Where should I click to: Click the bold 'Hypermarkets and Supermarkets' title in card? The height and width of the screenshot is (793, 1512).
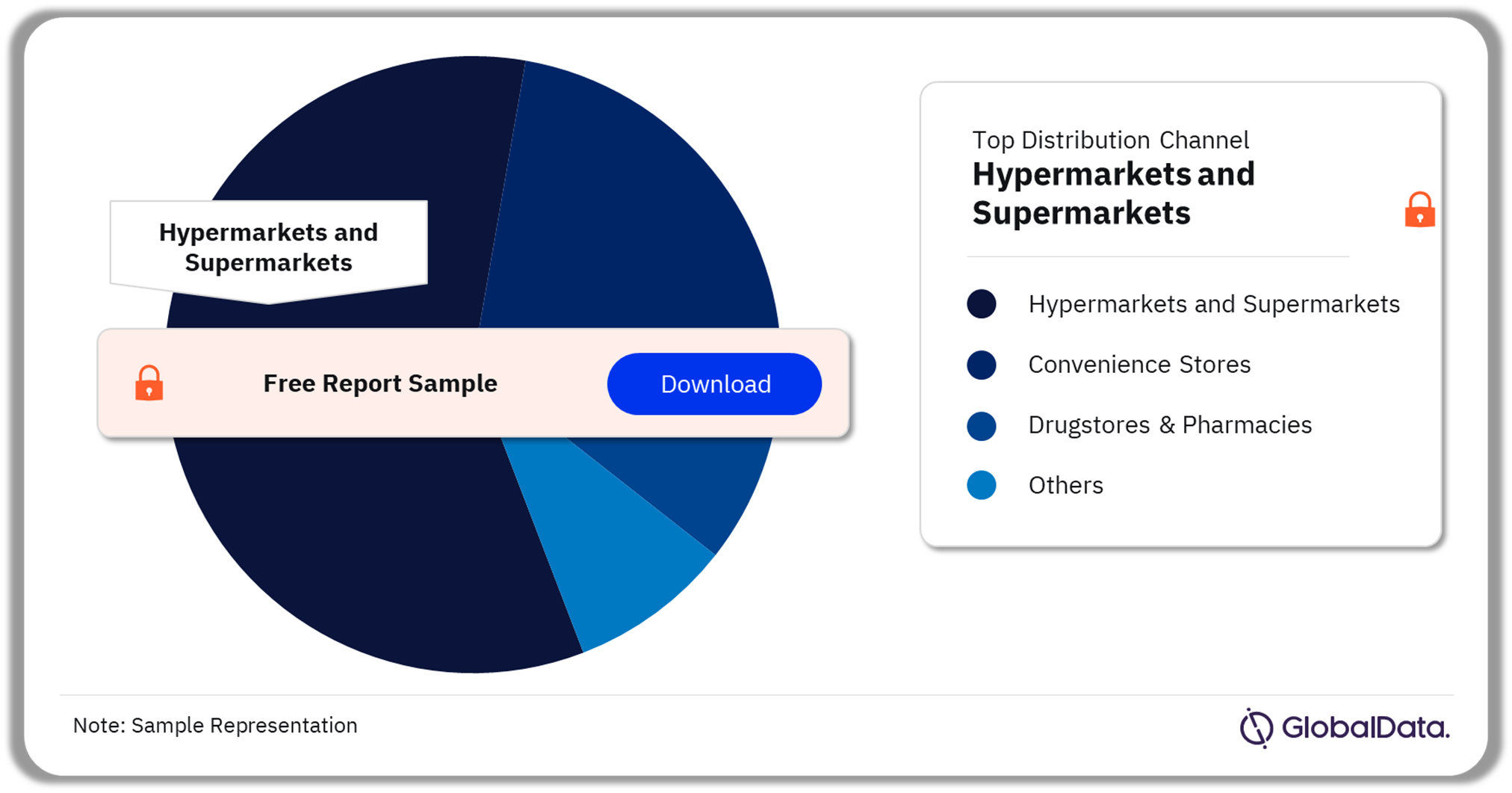[1113, 194]
